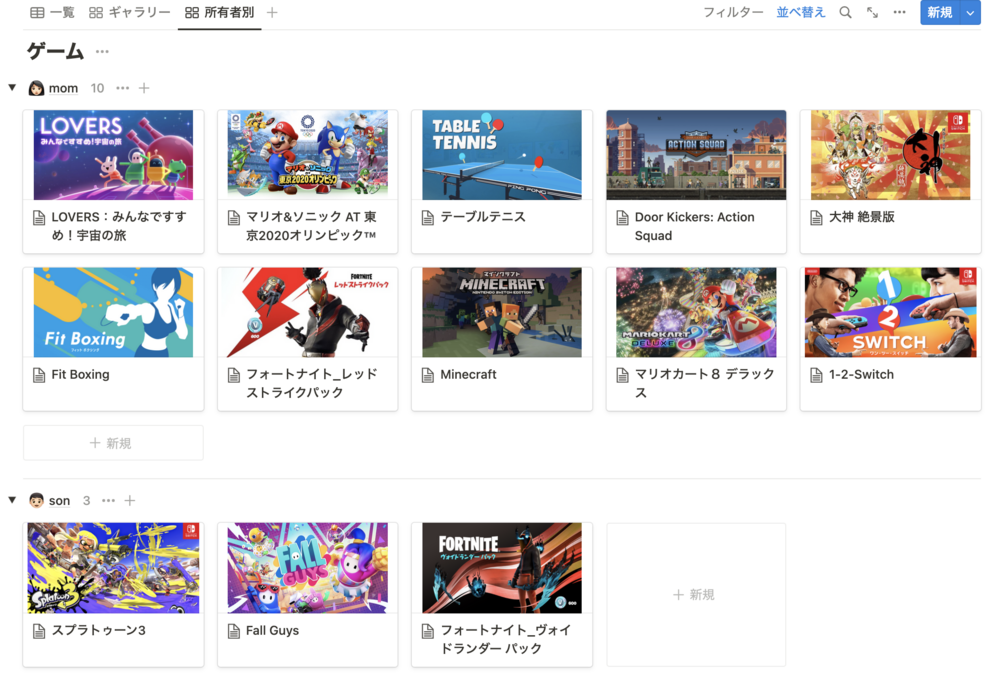Click the Mario Kart 8 Deluxe cover image
Screen dimensions: 1005x681
point(696,312)
